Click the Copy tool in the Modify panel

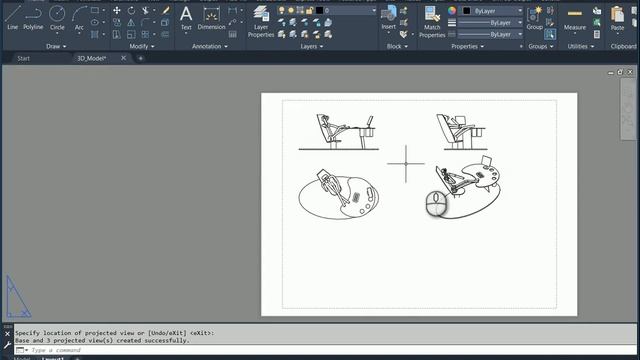point(117,22)
